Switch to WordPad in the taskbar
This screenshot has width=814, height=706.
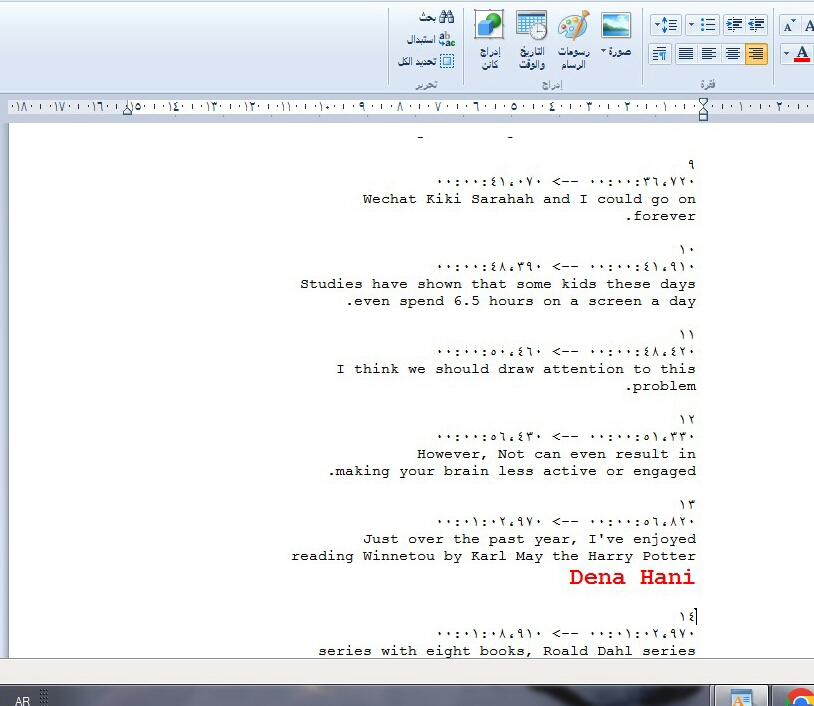pyautogui.click(x=741, y=698)
